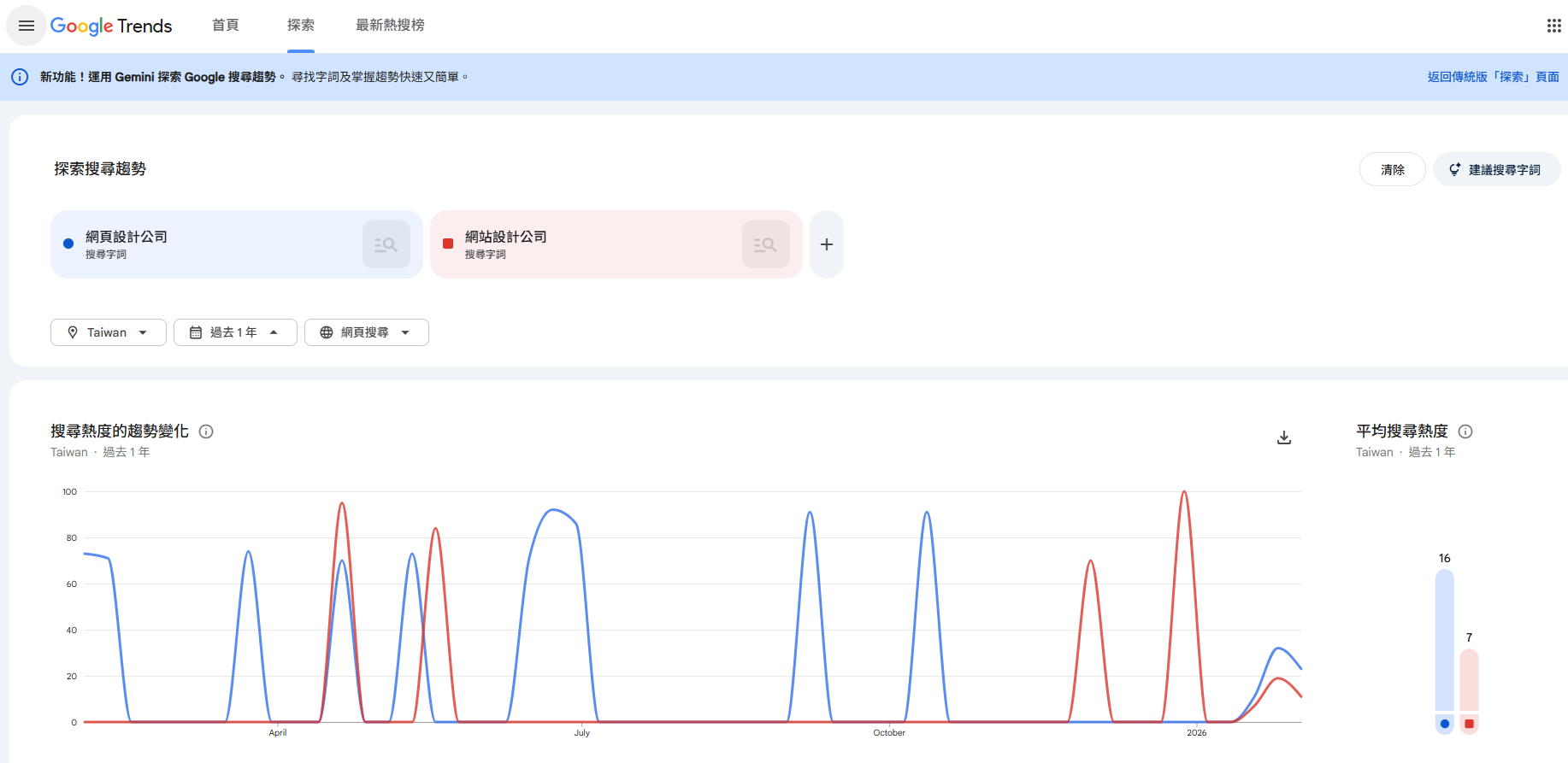Click the location pin icon in the Taiwan filter

pos(73,332)
